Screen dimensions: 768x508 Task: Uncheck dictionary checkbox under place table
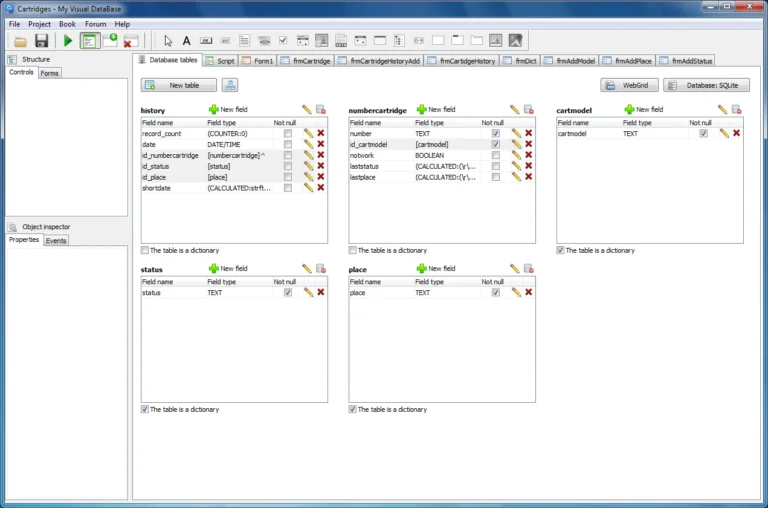coord(352,410)
